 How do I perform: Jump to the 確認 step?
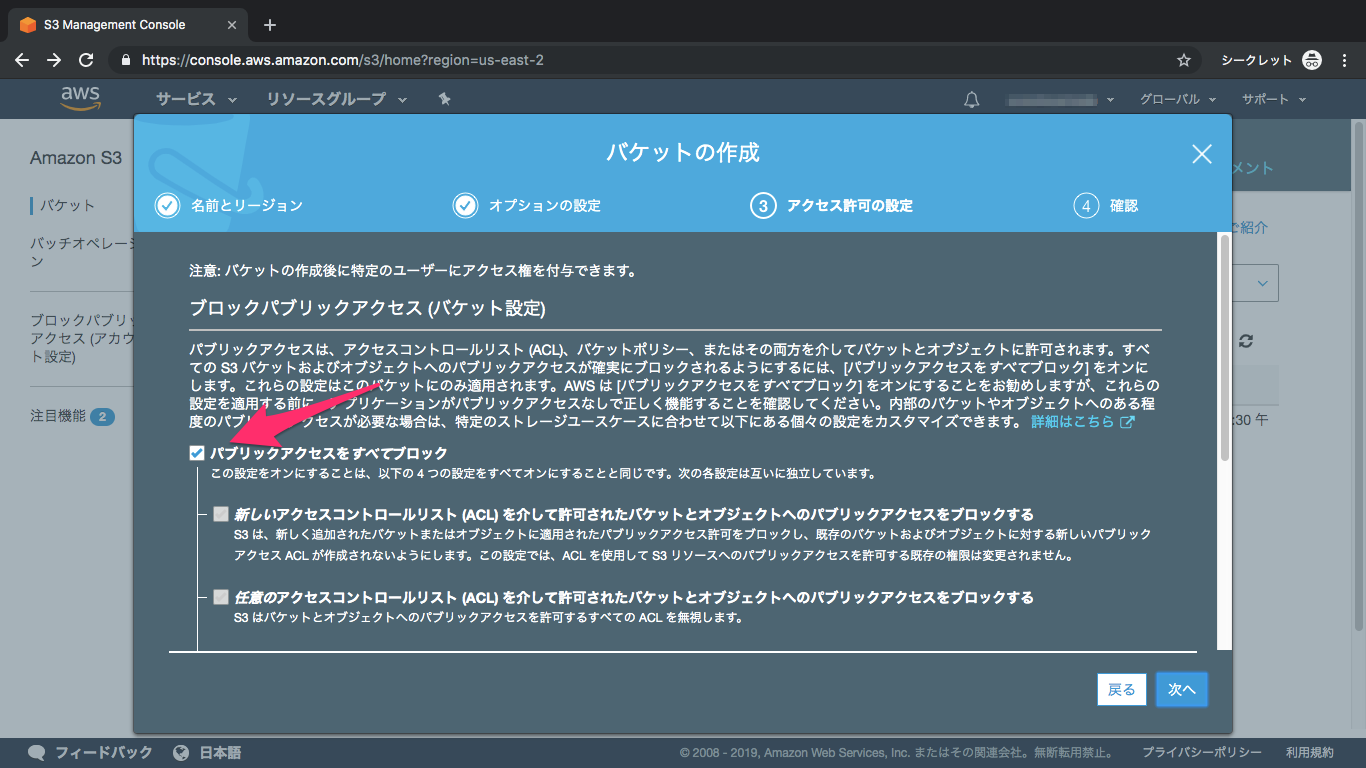click(1124, 205)
